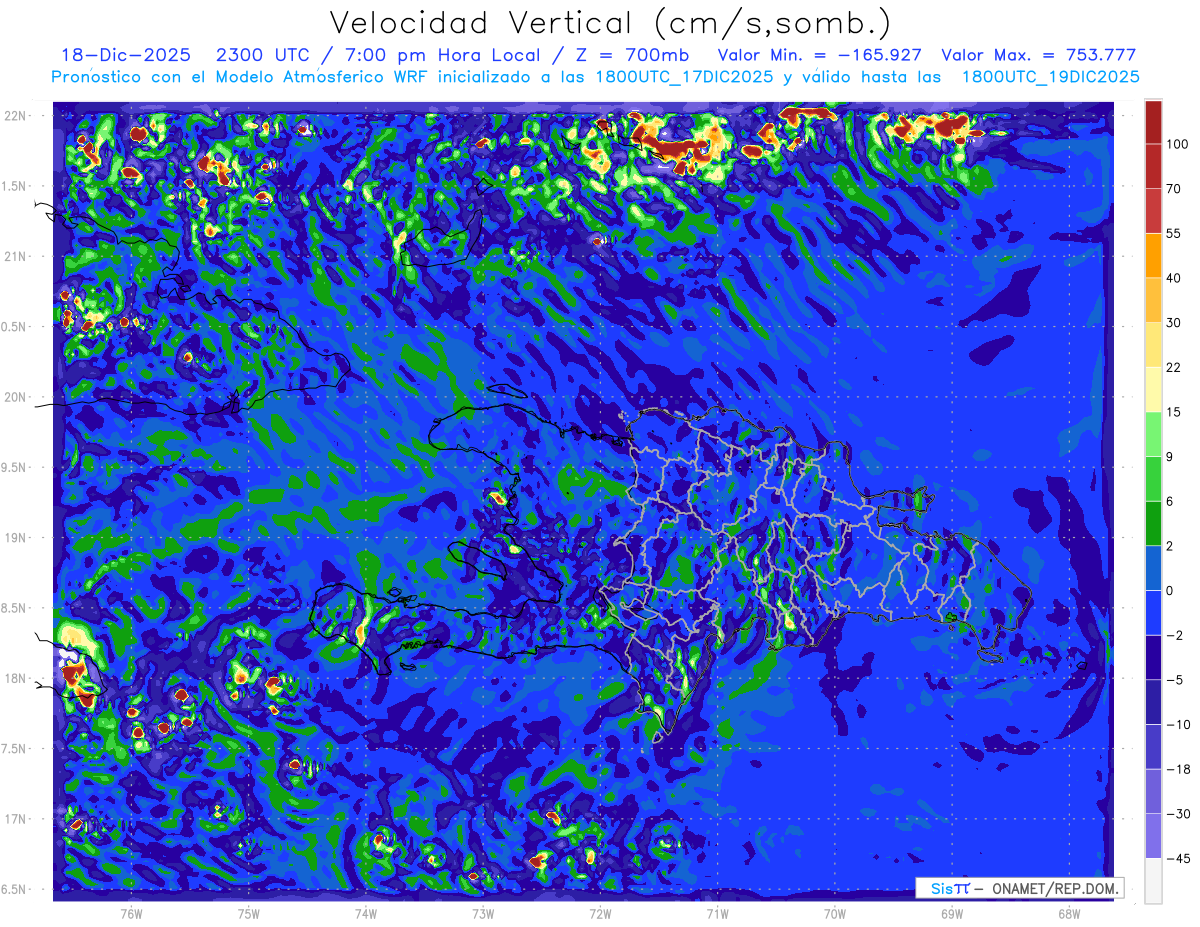
Task: Pick the dark red colorbar band above 100
Action: coord(1153,122)
